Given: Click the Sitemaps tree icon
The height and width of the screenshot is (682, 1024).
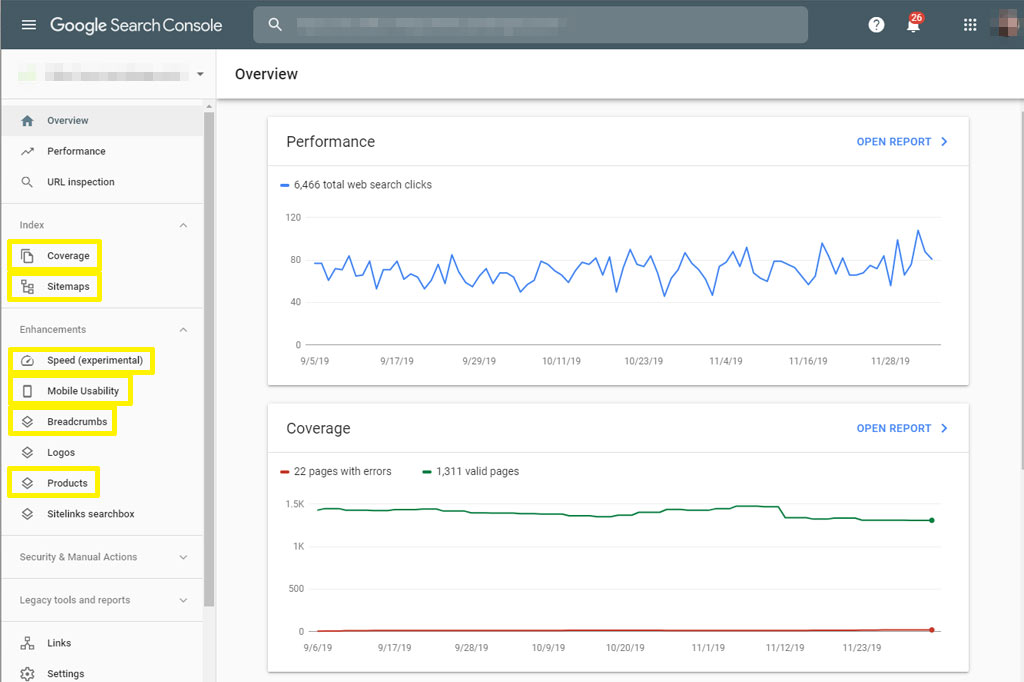Looking at the screenshot, I should click(x=27, y=287).
